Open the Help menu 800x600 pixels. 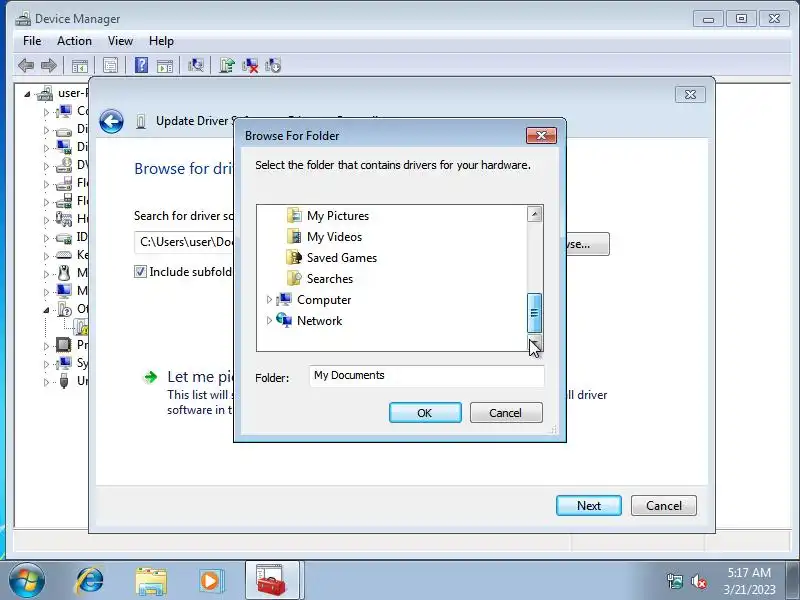(161, 41)
